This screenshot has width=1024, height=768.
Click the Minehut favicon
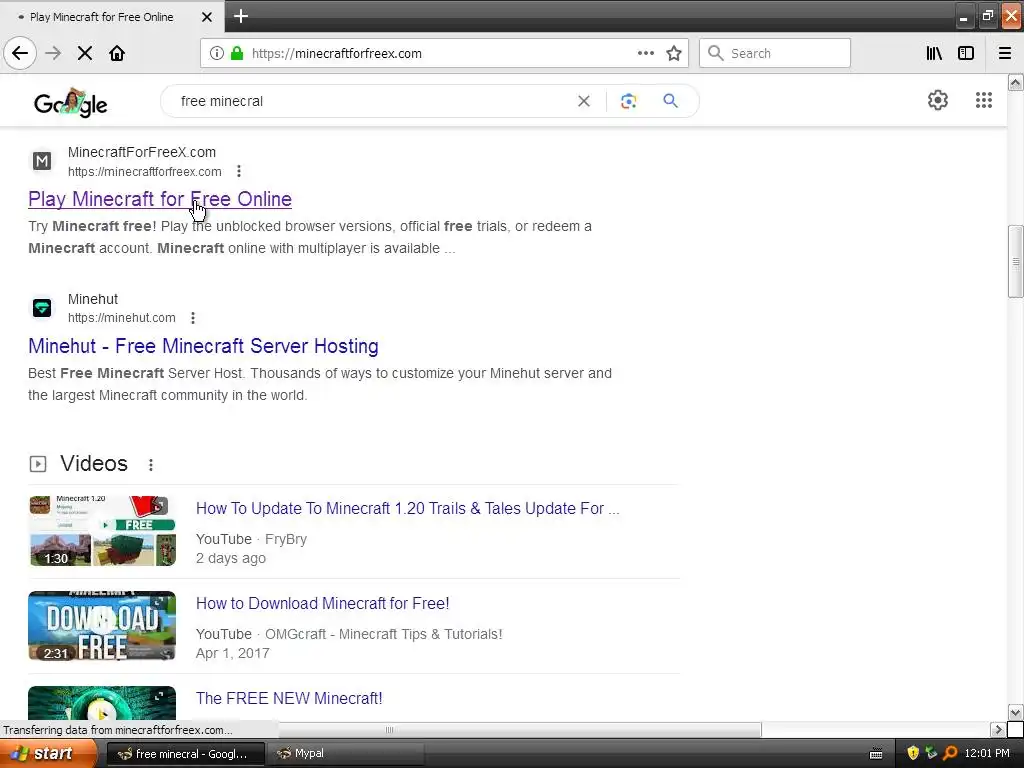click(x=42, y=308)
